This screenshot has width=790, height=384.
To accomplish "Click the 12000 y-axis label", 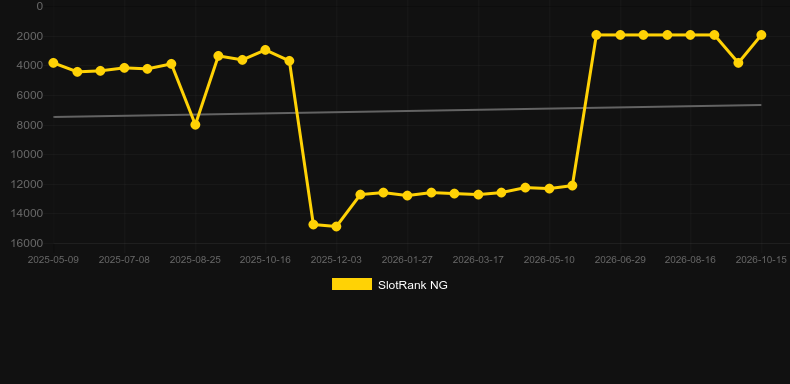I will click(x=27, y=184).
